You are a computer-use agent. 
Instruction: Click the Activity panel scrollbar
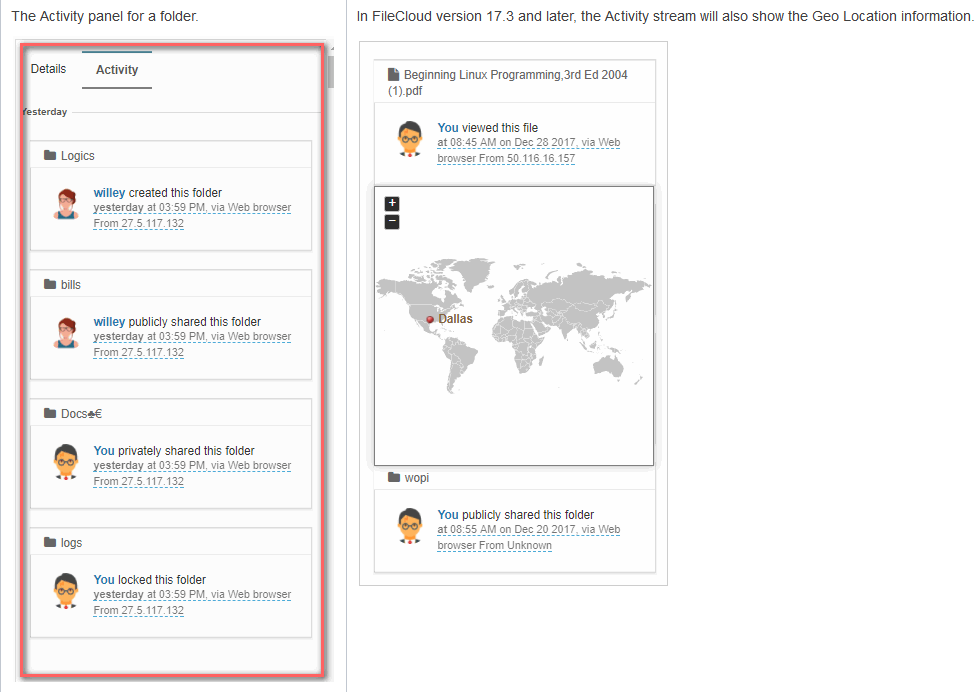(x=331, y=70)
